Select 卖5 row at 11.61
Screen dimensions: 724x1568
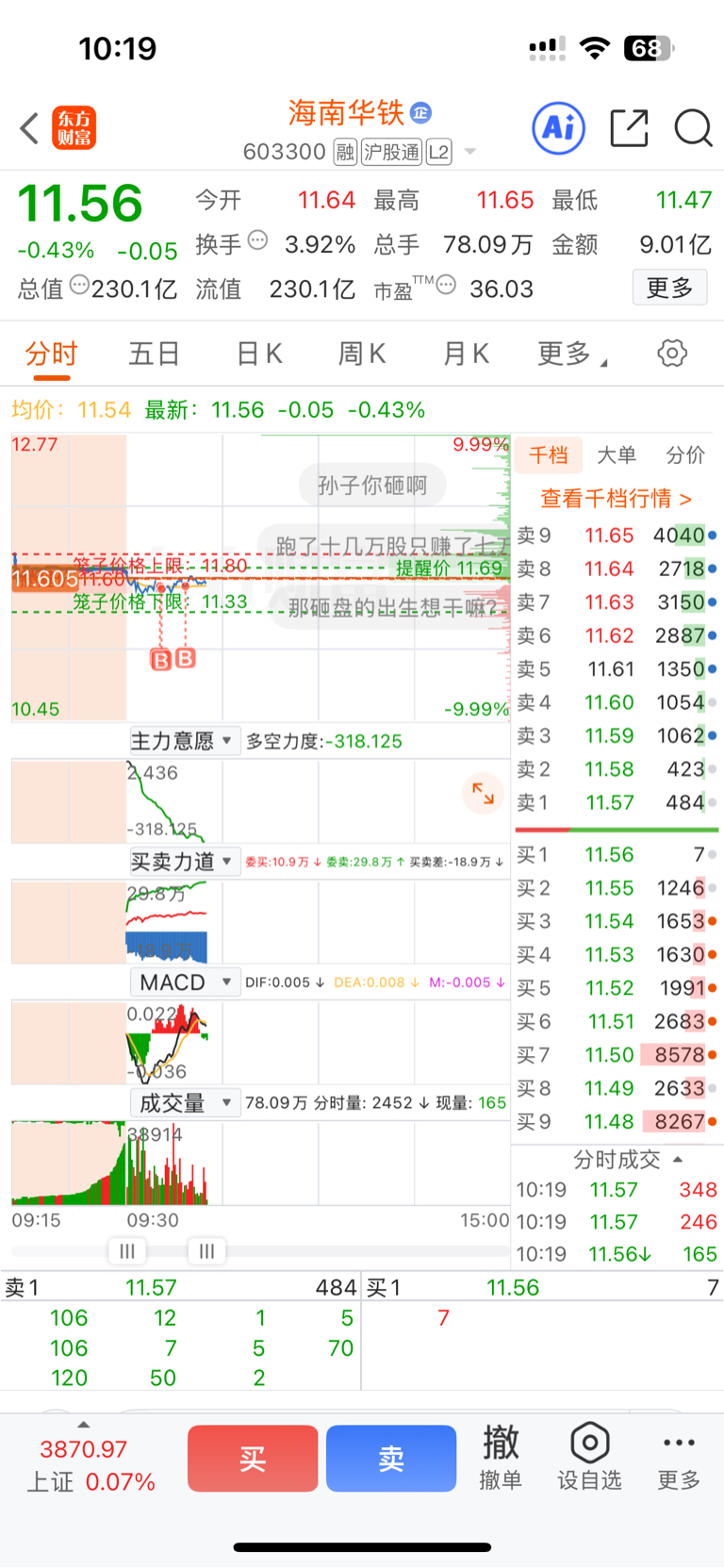[x=617, y=669]
